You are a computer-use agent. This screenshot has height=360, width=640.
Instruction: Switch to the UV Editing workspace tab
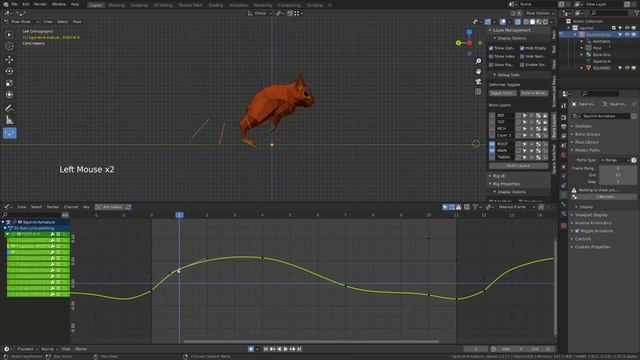tap(163, 5)
